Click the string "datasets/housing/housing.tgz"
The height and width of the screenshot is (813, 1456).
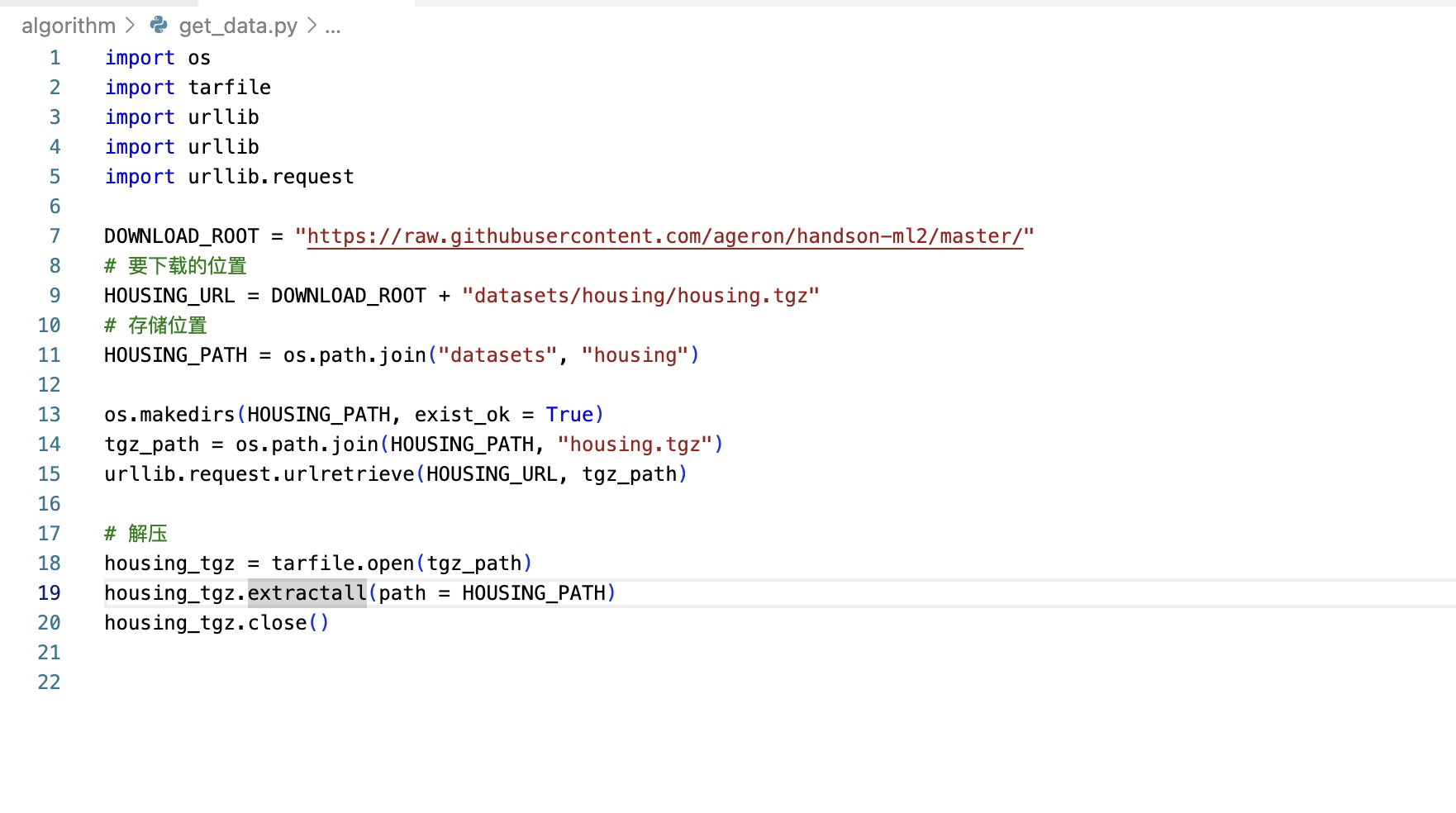coord(640,296)
